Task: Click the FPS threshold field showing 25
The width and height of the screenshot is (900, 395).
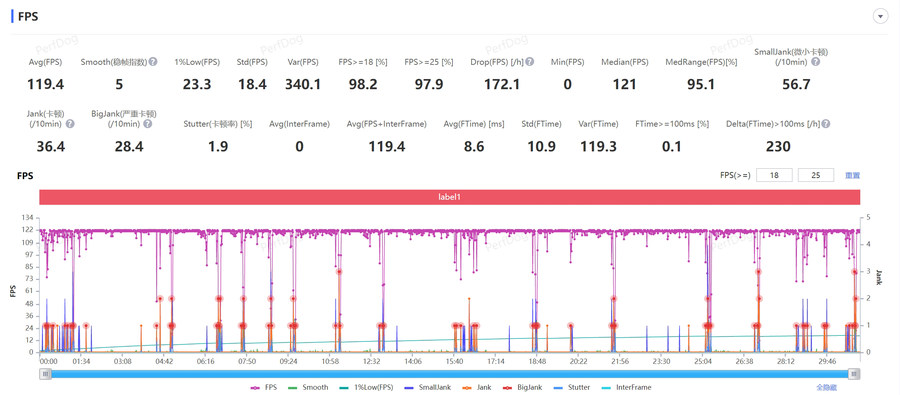Action: (x=816, y=175)
